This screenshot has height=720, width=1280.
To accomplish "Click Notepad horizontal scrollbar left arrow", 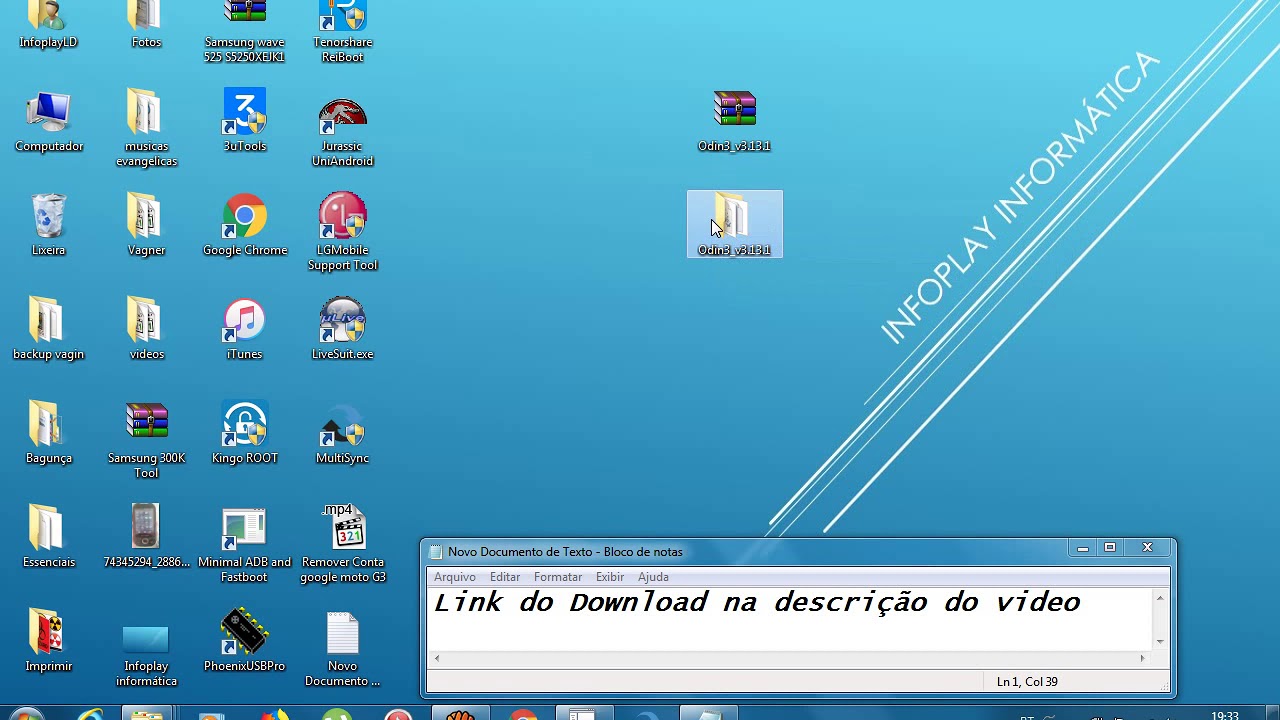I will [x=437, y=658].
